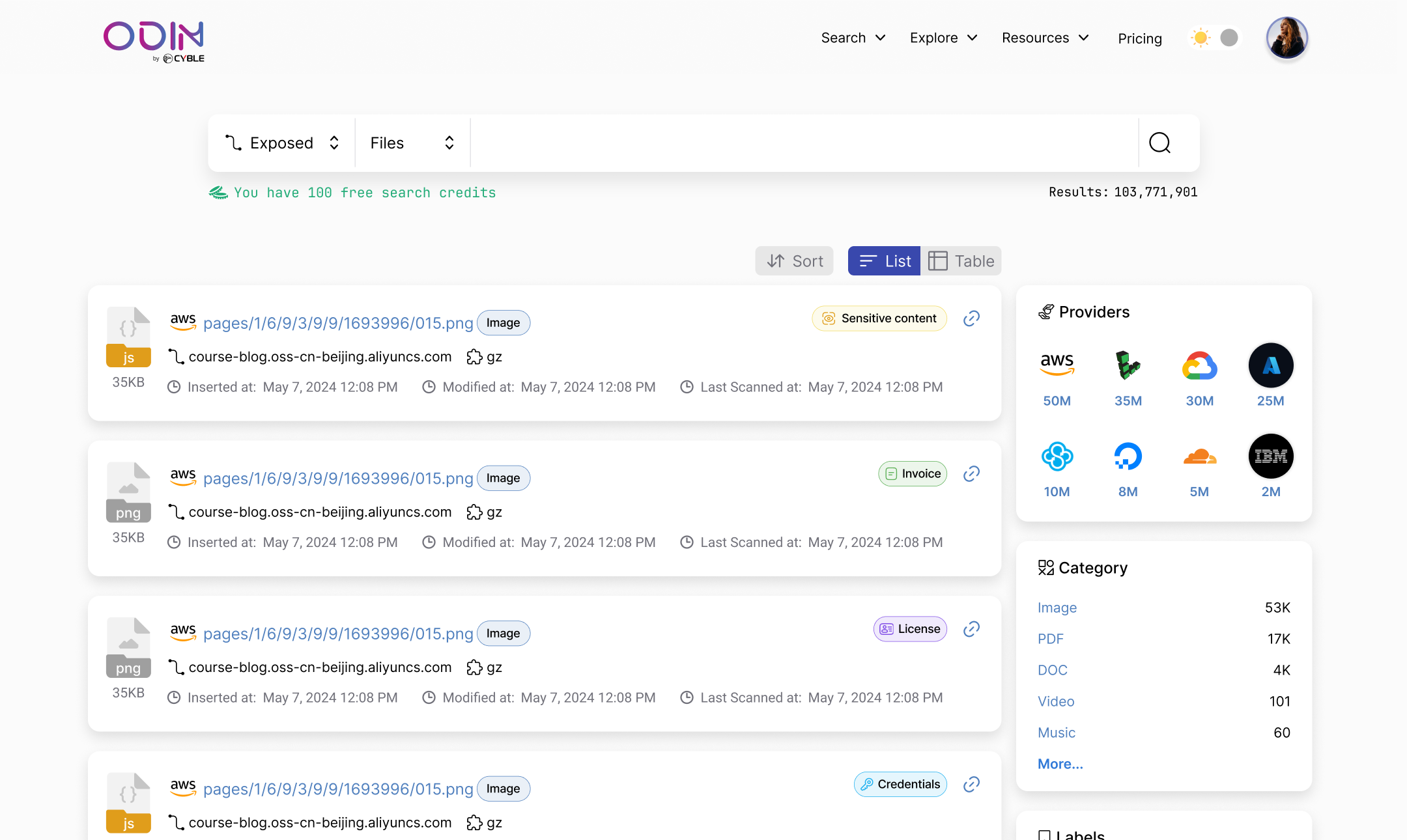This screenshot has width=1407, height=840.
Task: Click bucket domain in License result
Action: coord(320,667)
